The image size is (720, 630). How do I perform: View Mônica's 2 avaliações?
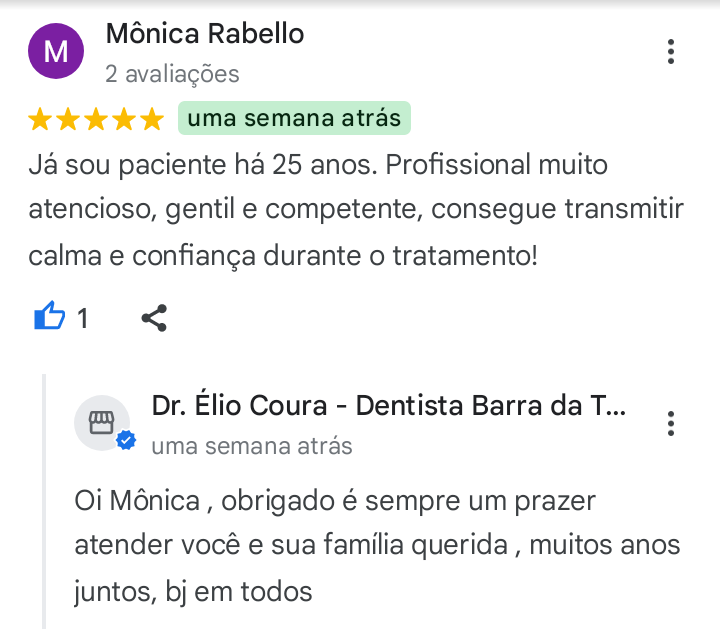(172, 74)
